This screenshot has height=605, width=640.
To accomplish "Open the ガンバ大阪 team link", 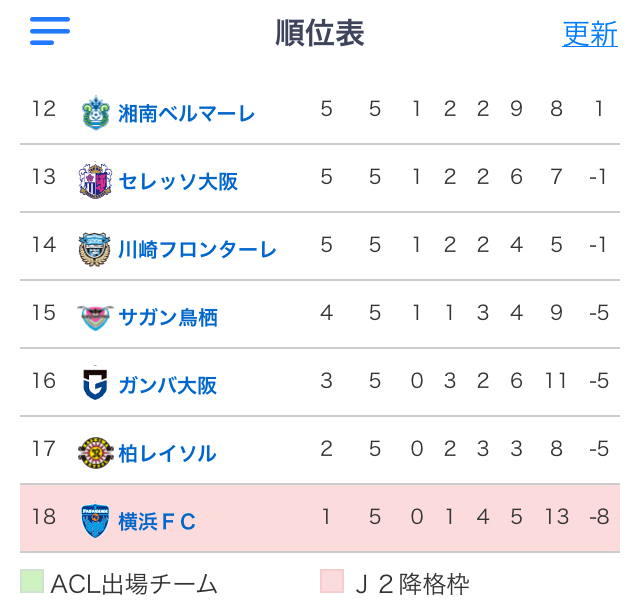I will click(168, 385).
